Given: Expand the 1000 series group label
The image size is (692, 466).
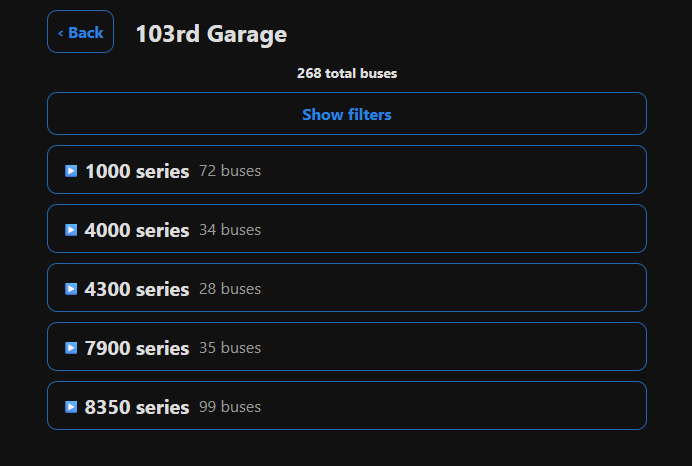Looking at the screenshot, I should click(x=137, y=171).
